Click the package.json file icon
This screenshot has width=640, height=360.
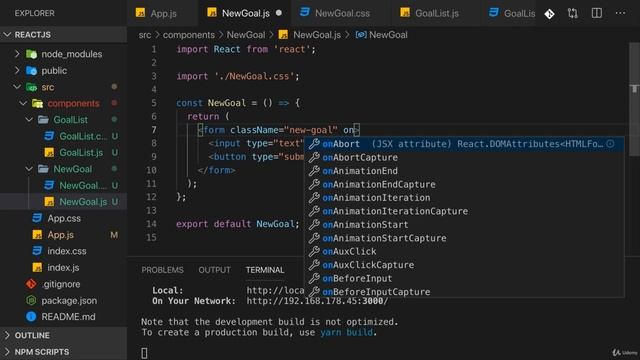click(x=31, y=300)
